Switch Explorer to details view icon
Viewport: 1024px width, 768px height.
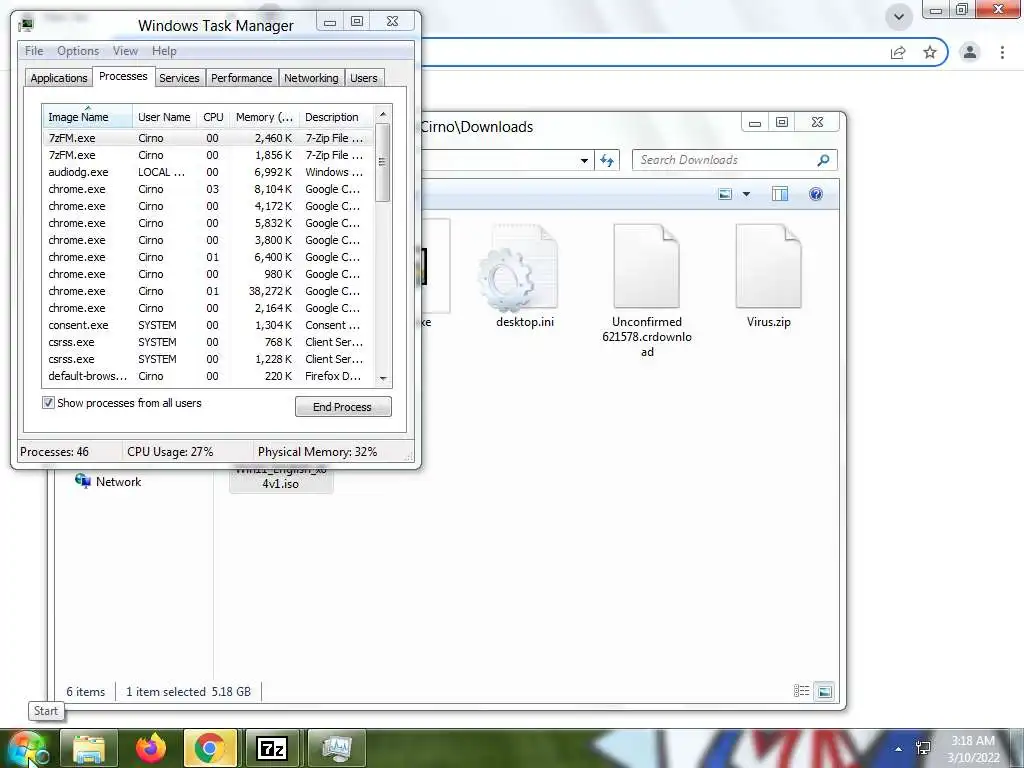click(x=801, y=691)
